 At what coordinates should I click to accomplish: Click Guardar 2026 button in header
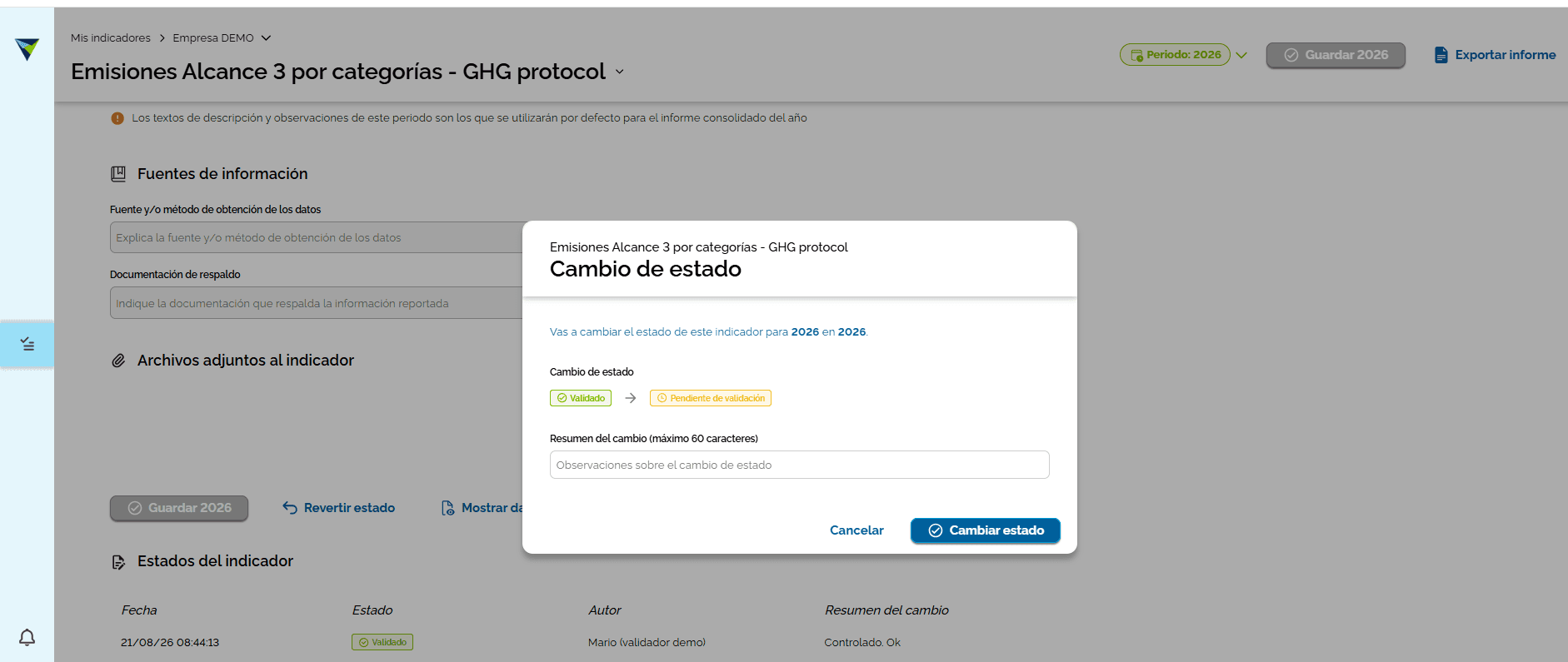[x=1336, y=55]
